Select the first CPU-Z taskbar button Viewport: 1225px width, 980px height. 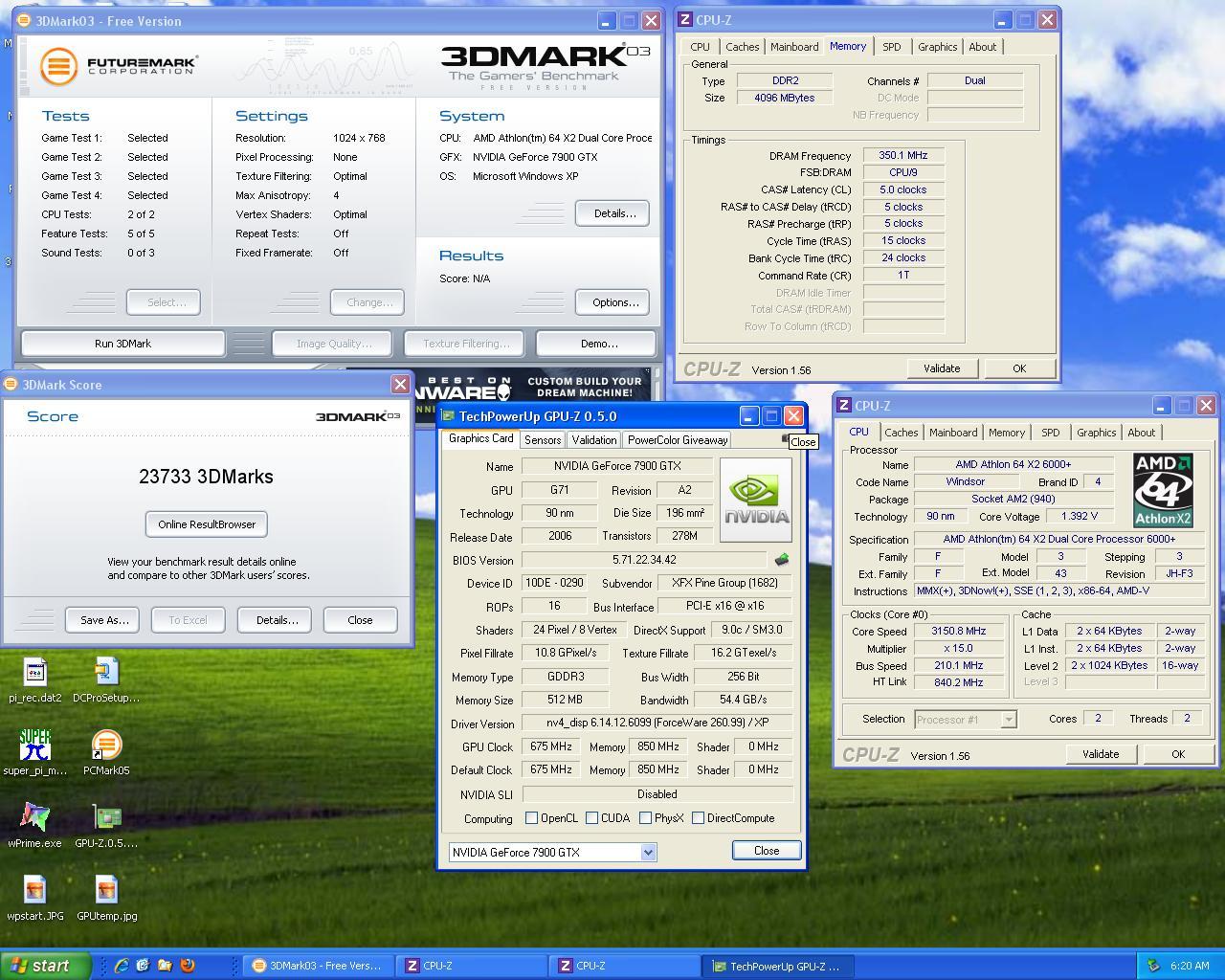(469, 966)
